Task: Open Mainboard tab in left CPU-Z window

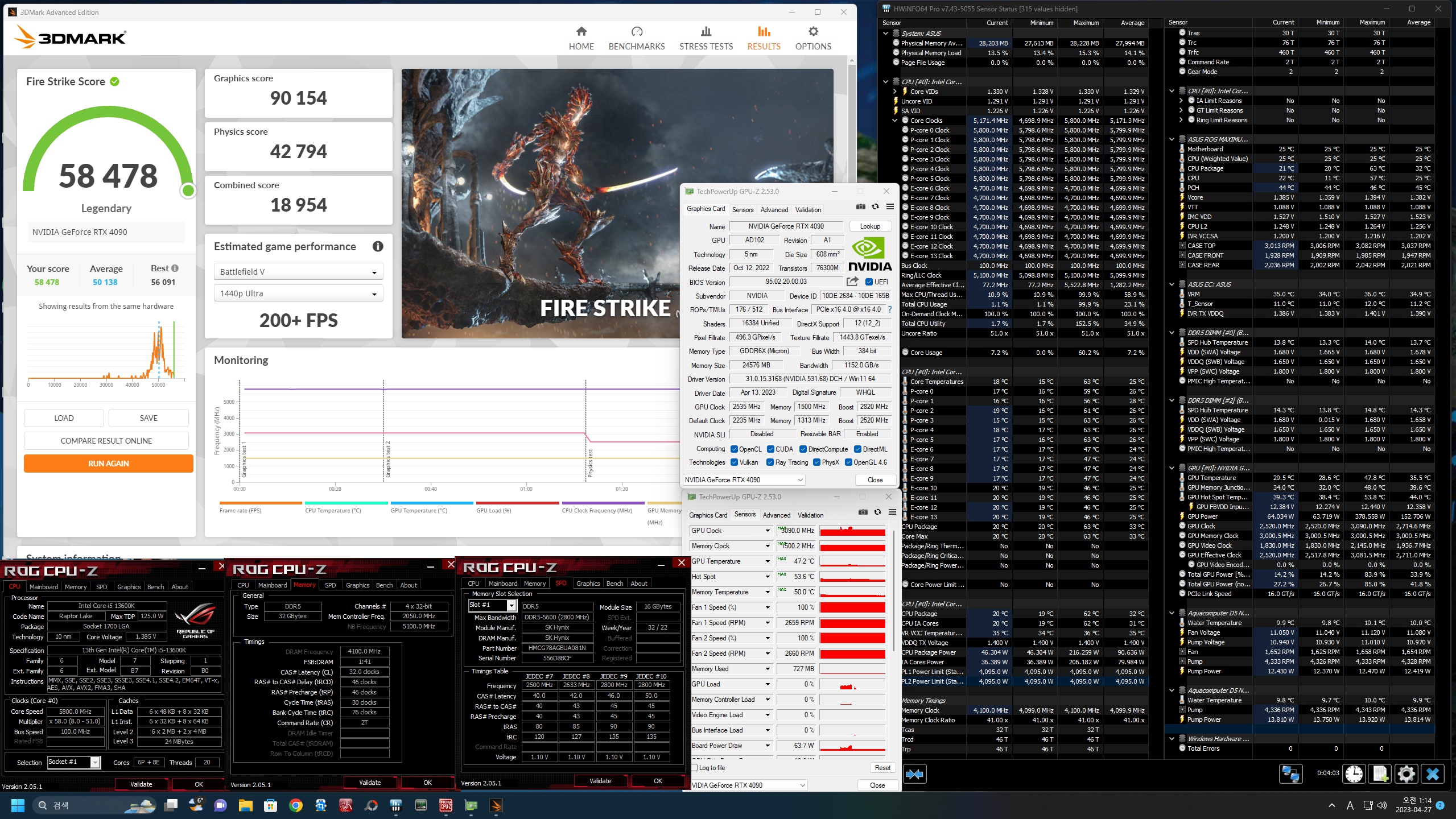Action: click(44, 587)
